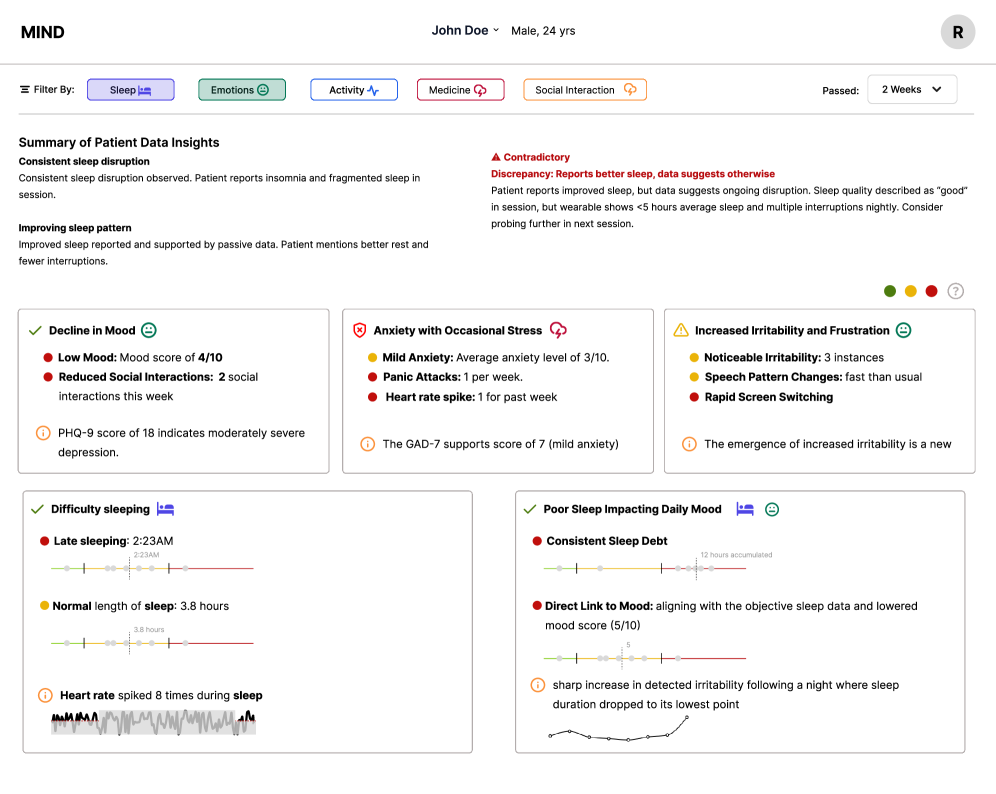Click the Filter By menu icon
The image size is (996, 794).
24,90
